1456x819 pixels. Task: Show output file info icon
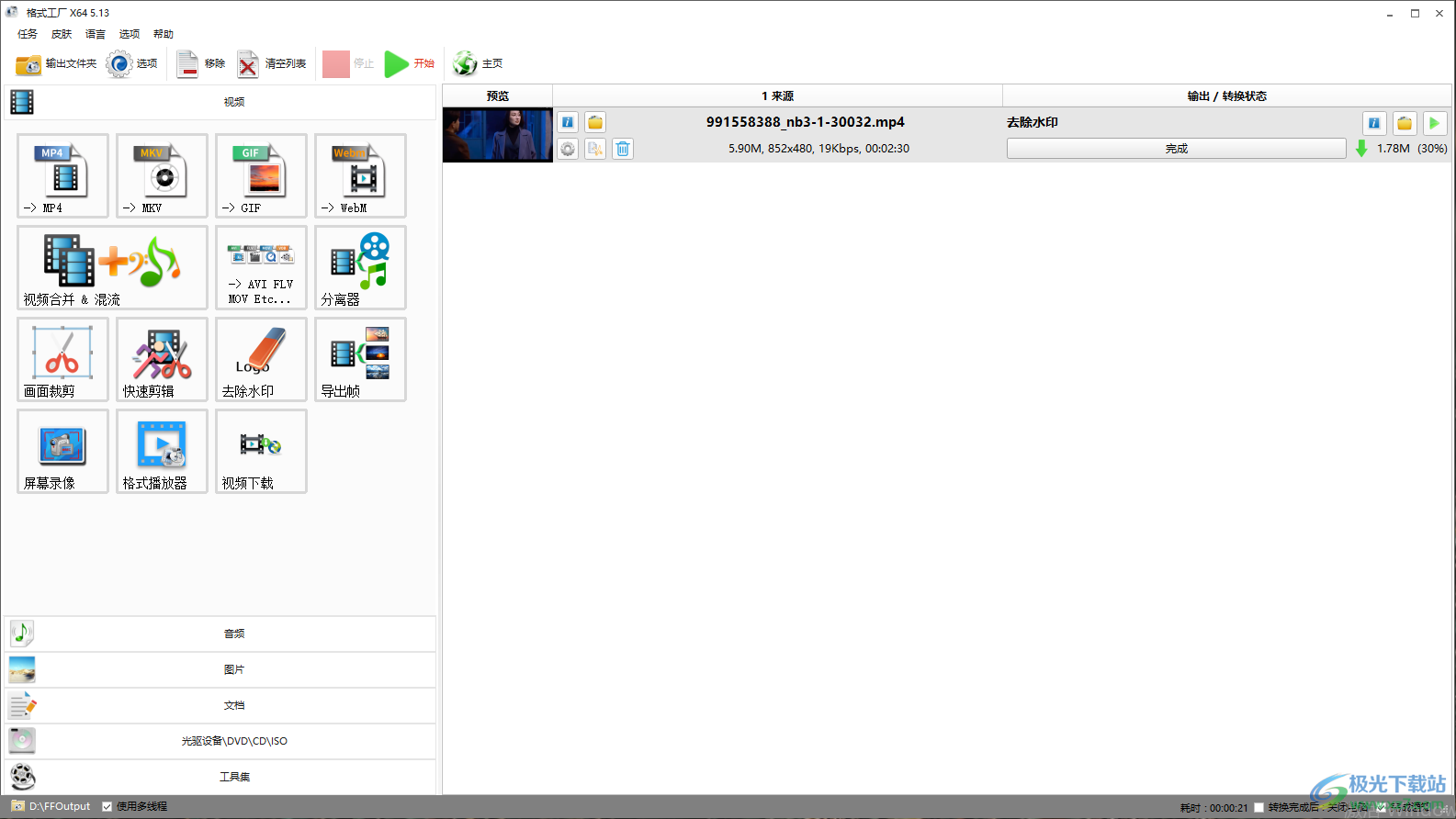[x=1374, y=123]
